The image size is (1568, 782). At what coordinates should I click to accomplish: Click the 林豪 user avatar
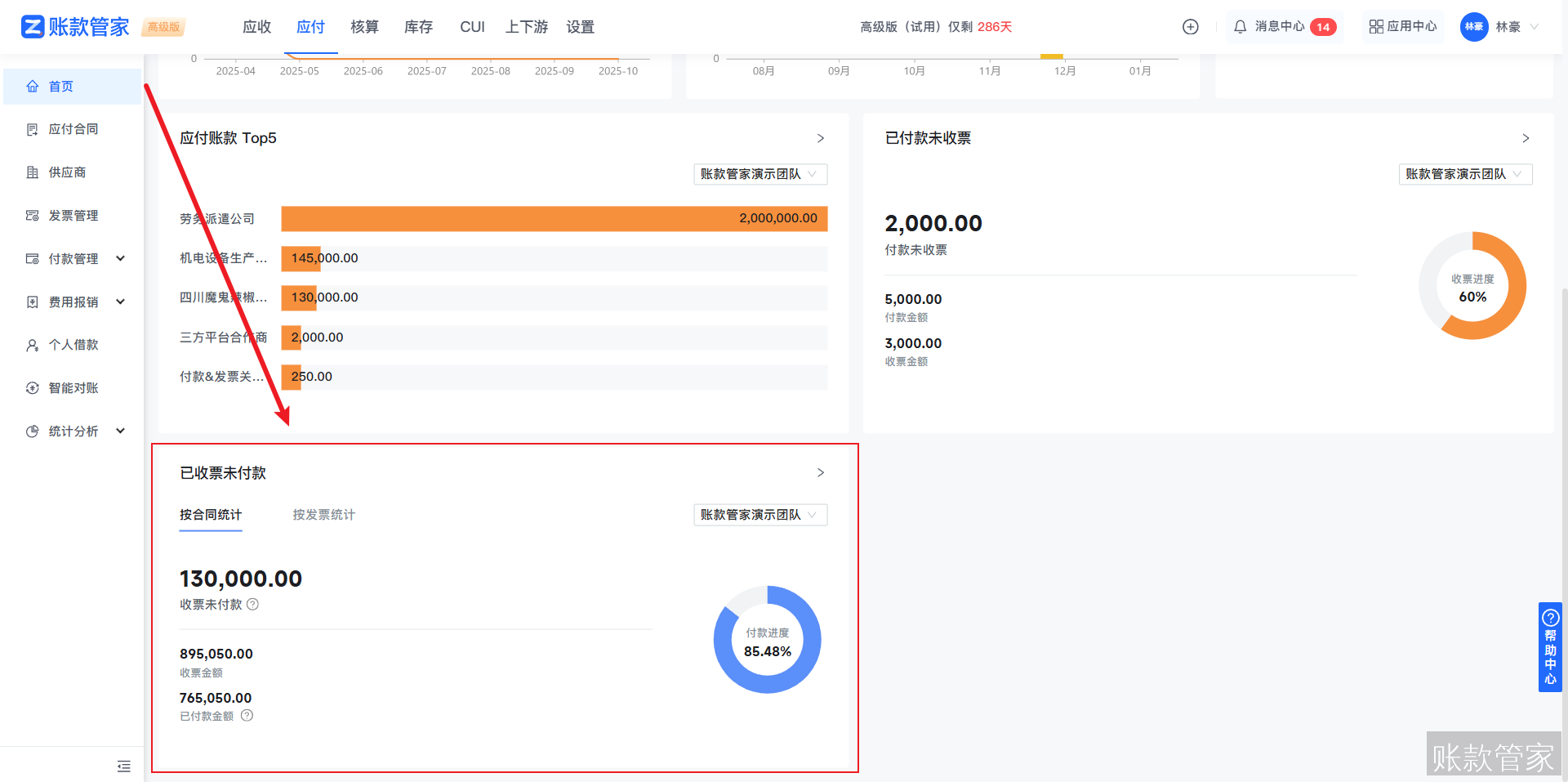coord(1473,26)
